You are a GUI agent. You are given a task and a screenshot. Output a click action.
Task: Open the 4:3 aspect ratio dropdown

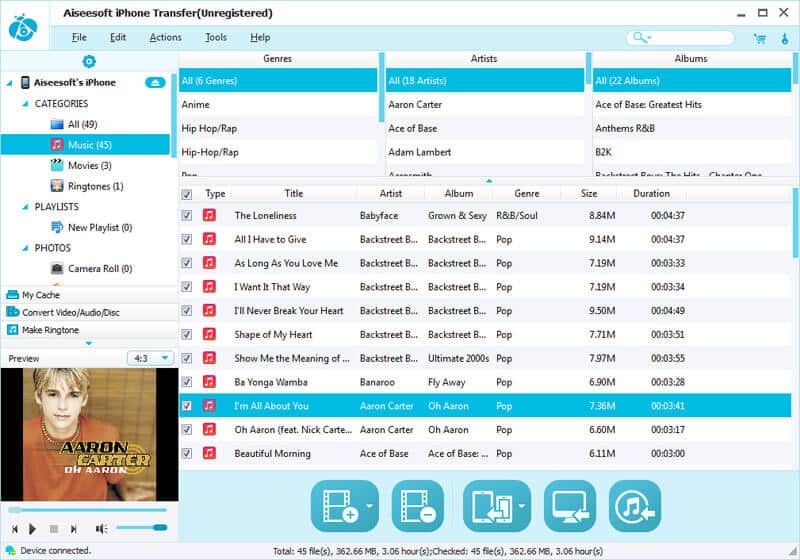pos(151,358)
